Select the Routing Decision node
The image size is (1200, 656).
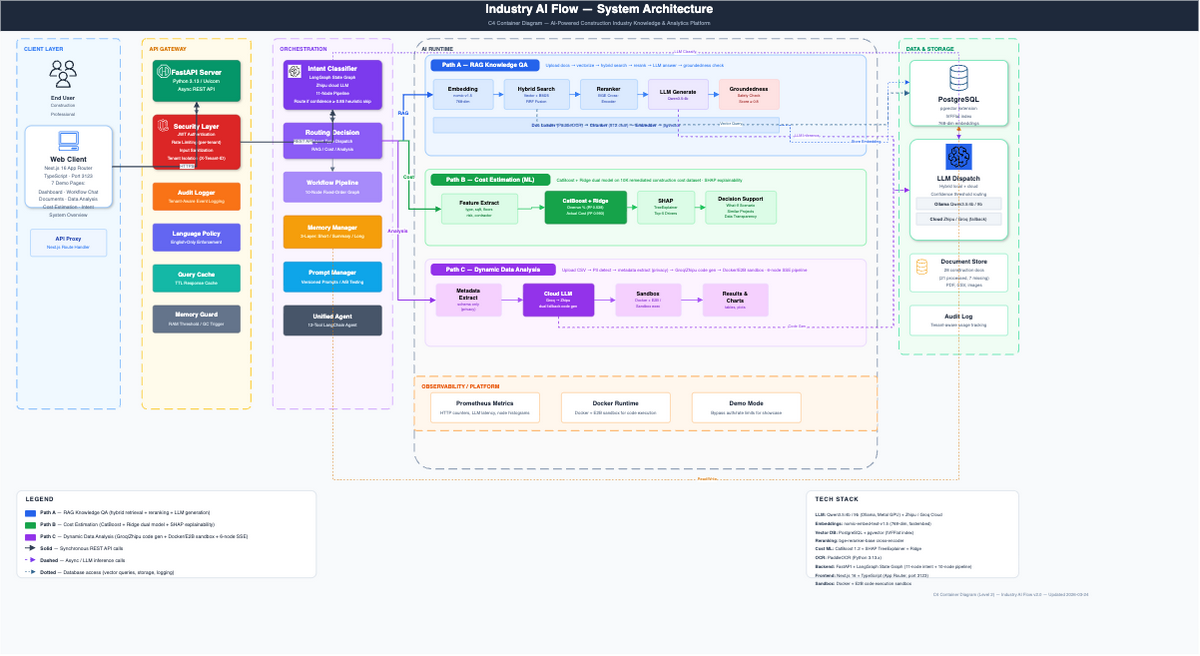click(332, 141)
